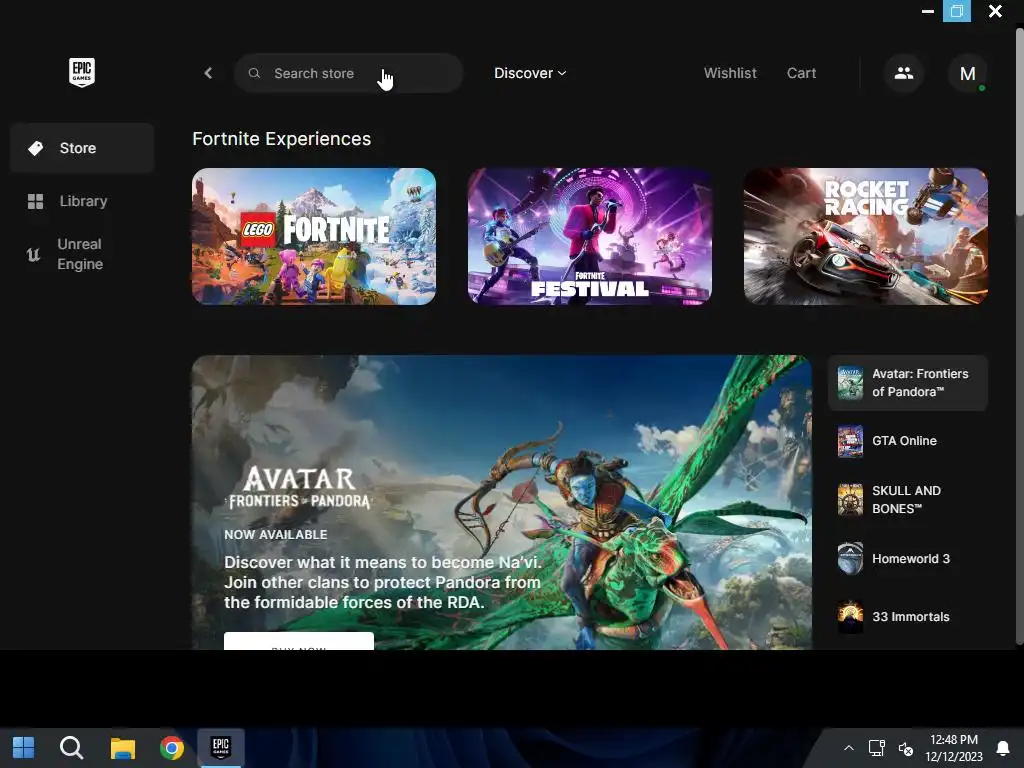Click the muted volume tray icon
The image size is (1024, 768).
click(x=906, y=748)
